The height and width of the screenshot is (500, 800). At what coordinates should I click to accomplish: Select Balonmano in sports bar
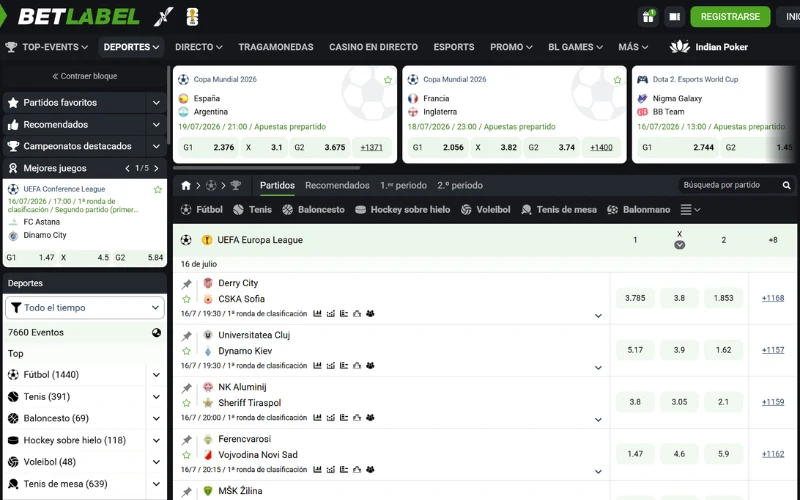(x=638, y=210)
